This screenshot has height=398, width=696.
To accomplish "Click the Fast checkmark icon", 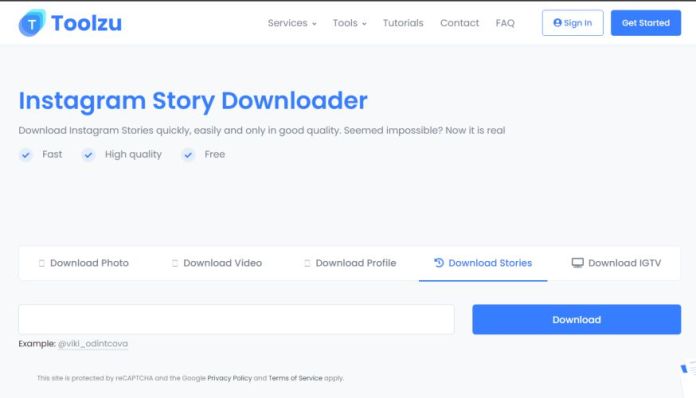I will point(26,155).
